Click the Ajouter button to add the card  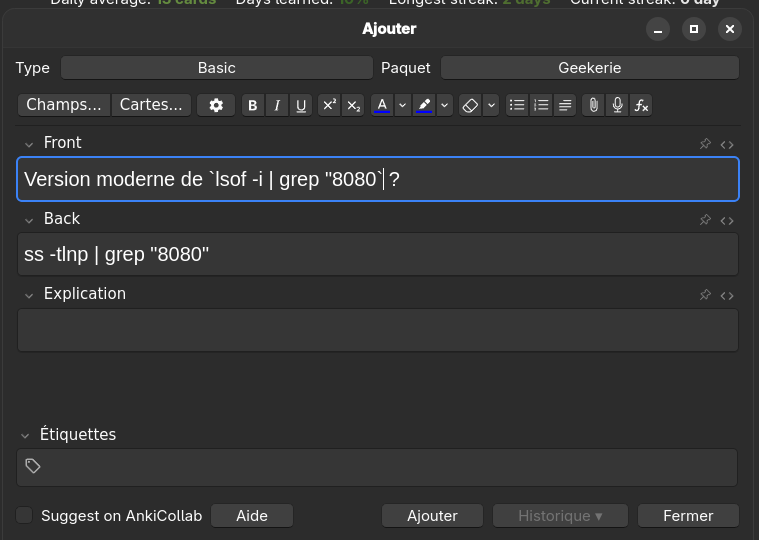(432, 515)
